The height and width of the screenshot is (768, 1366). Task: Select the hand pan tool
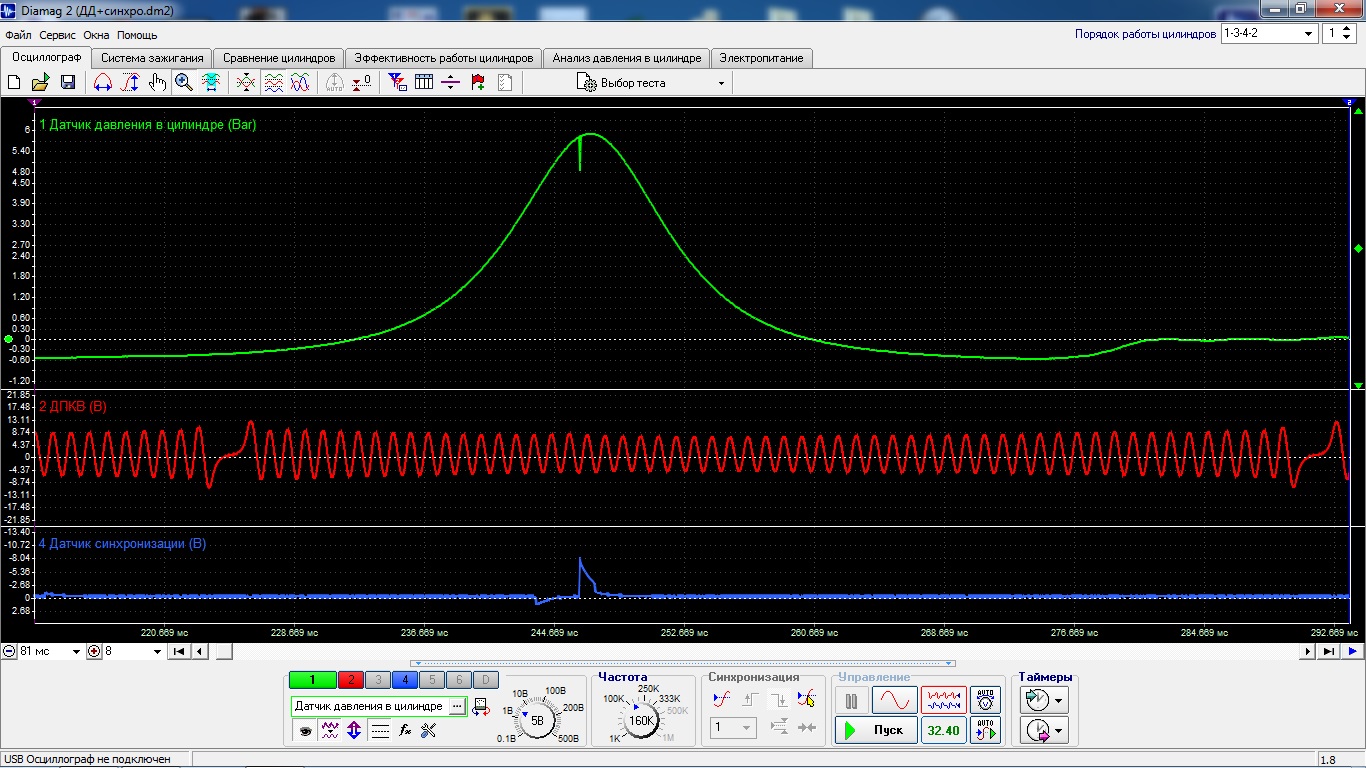click(157, 83)
